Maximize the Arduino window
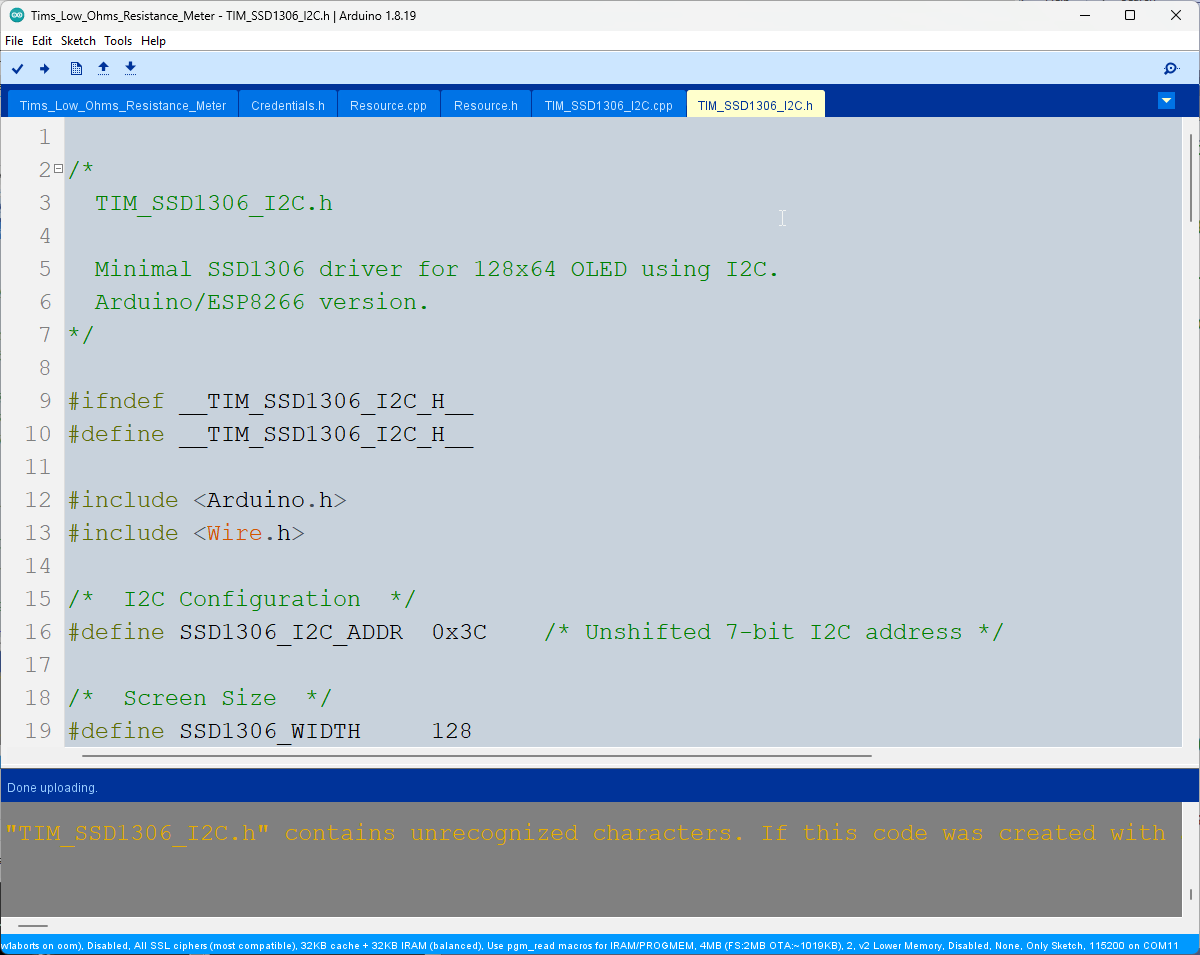This screenshot has height=955, width=1200. [x=1130, y=15]
